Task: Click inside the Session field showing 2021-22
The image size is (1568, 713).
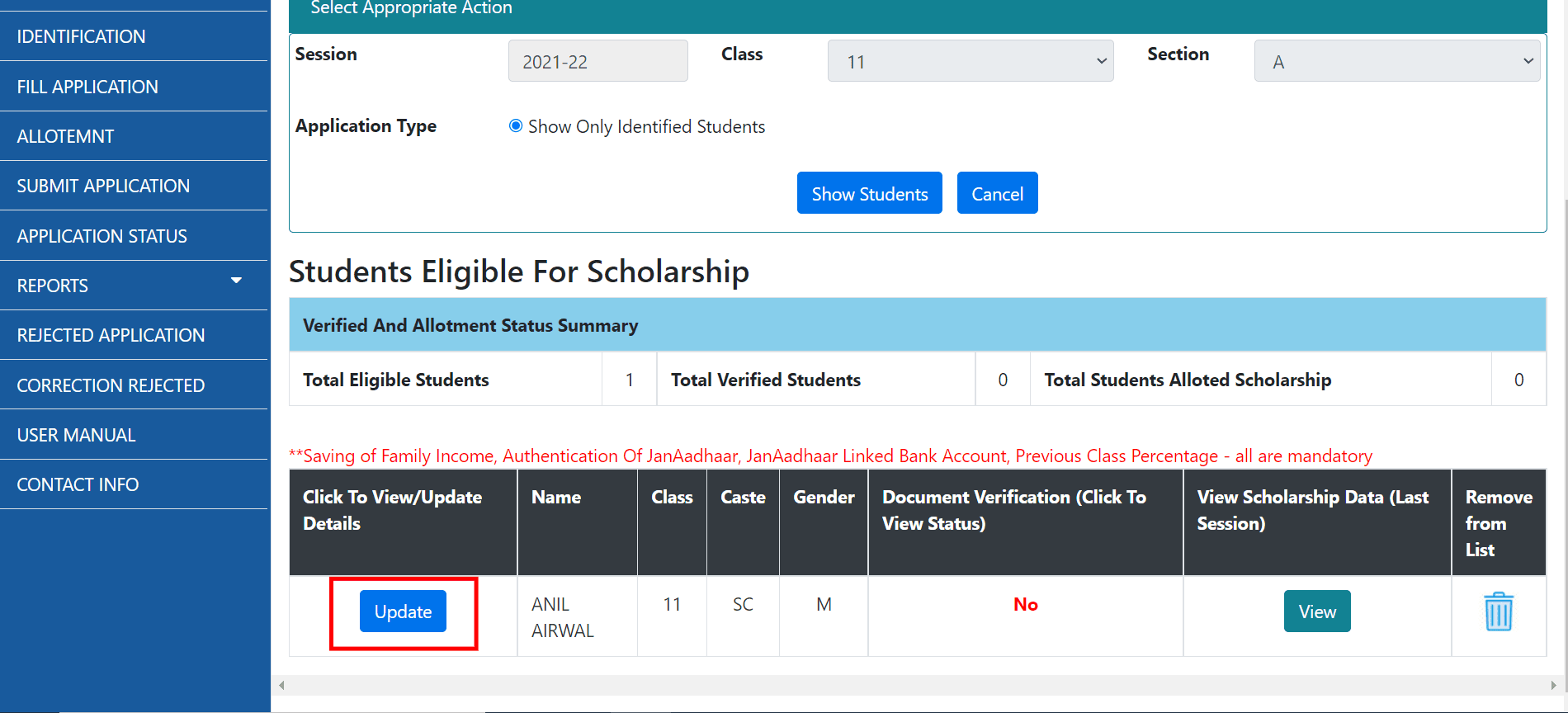Action: point(597,60)
